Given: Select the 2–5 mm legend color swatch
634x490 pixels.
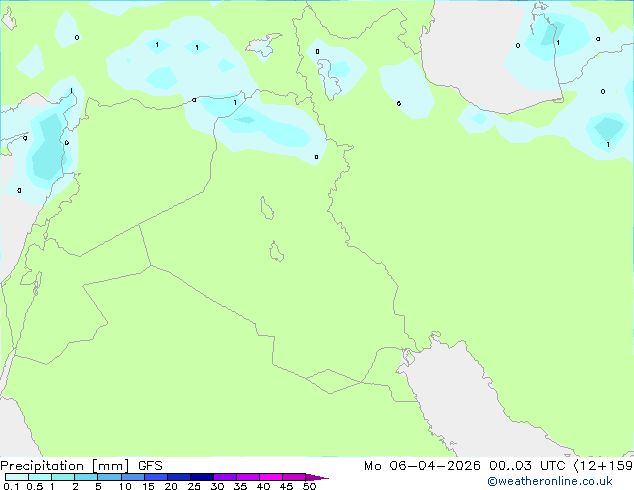Looking at the screenshot, I should tap(86, 477).
